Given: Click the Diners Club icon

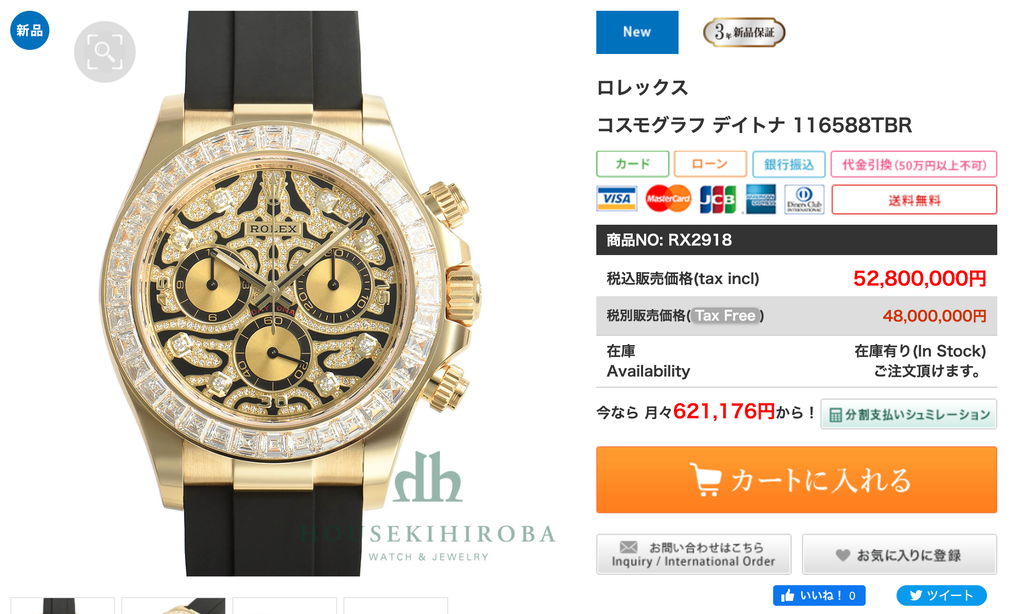Looking at the screenshot, I should pyautogui.click(x=804, y=199).
